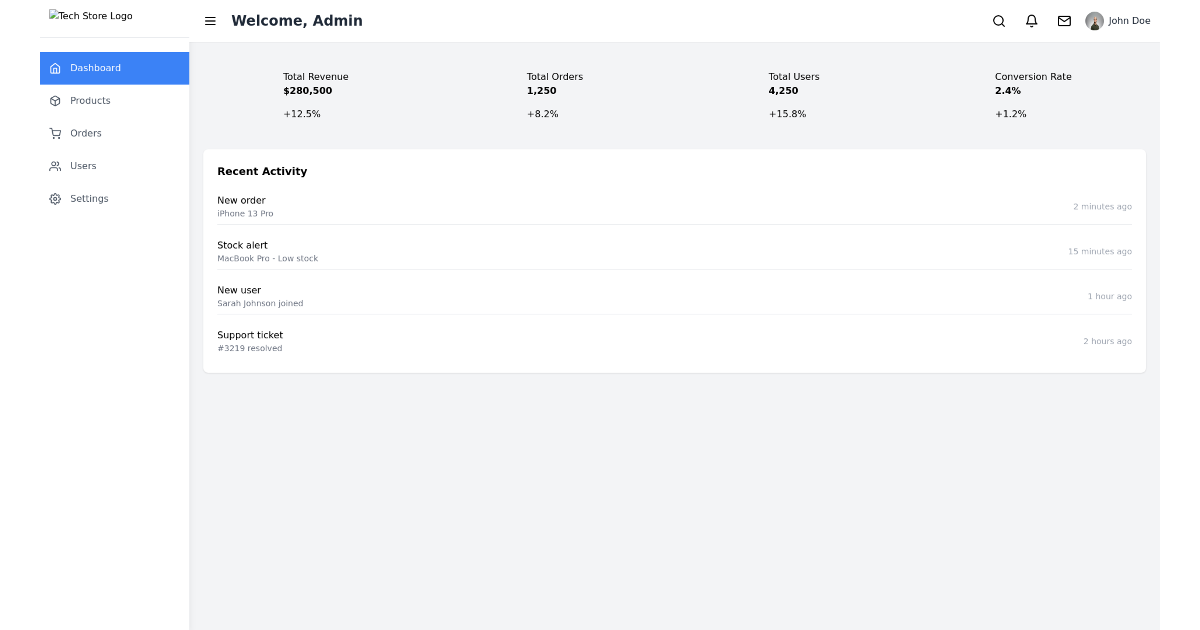Open Settings page label
The width and height of the screenshot is (1200, 630).
tap(89, 199)
